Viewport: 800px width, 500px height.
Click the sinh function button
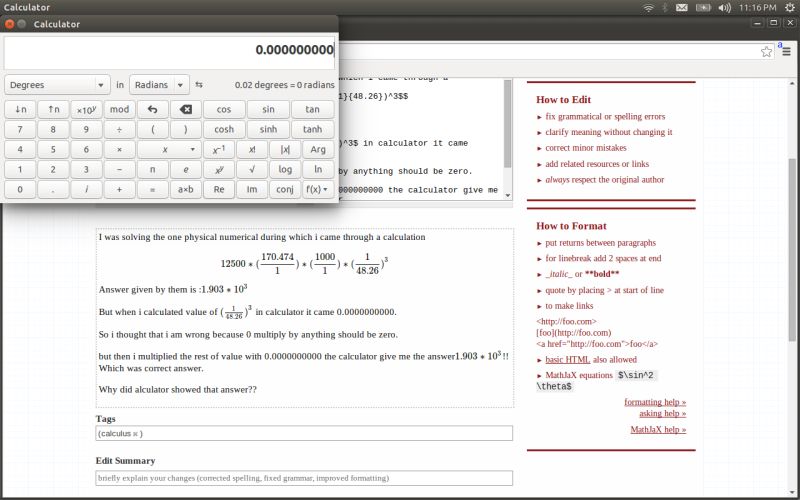(x=268, y=130)
